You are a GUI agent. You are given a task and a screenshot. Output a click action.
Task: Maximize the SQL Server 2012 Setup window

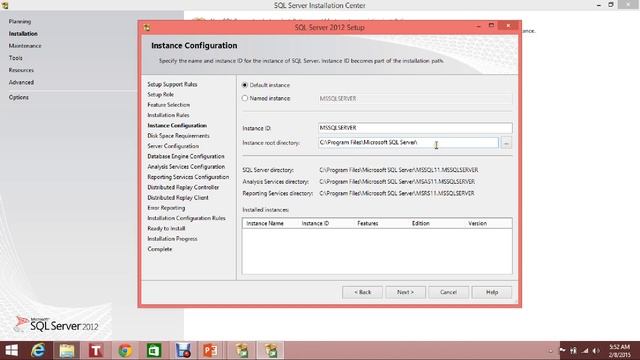coord(491,26)
